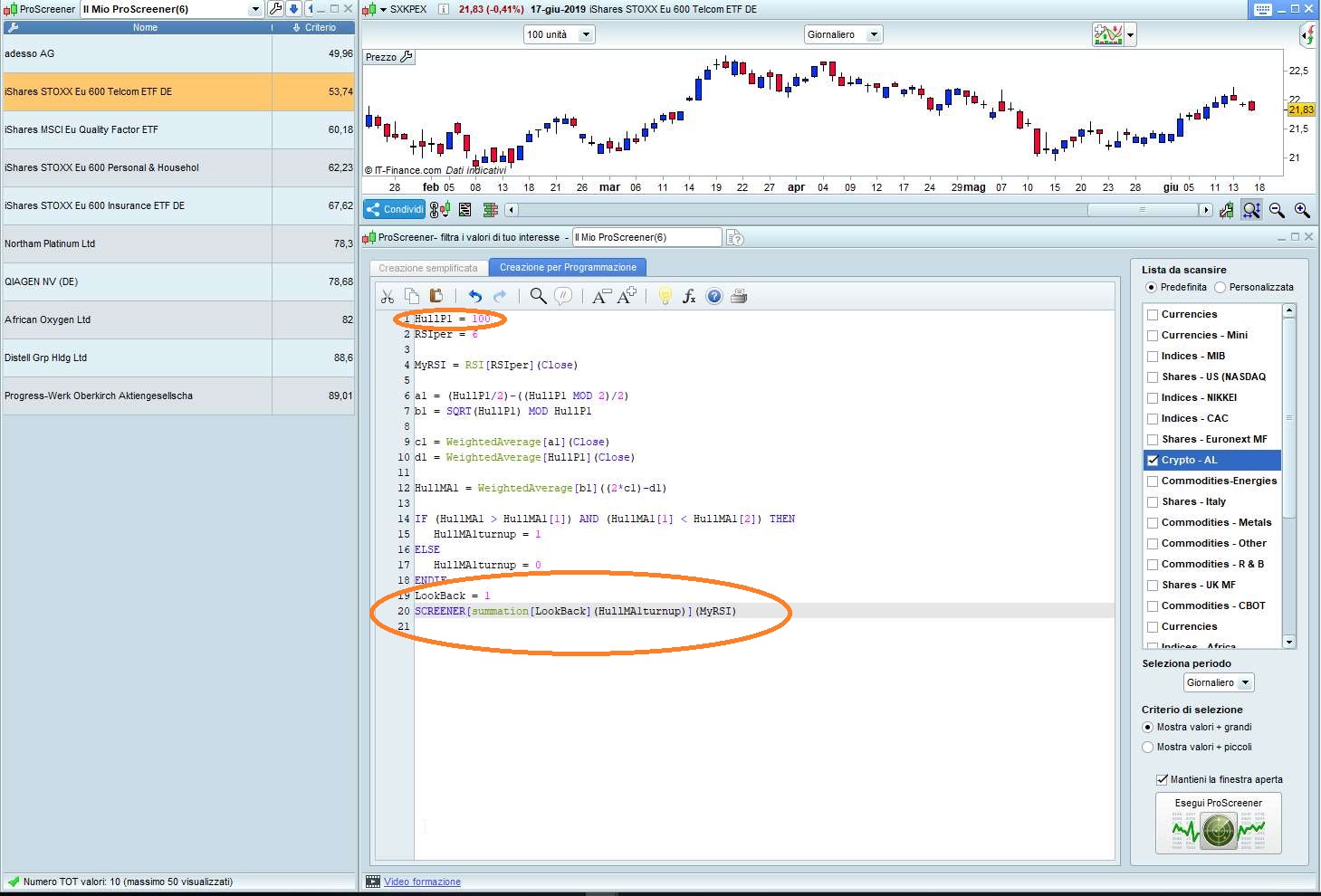Switch to Creazione per Programmazione tab
The height and width of the screenshot is (896, 1321).
click(x=568, y=267)
